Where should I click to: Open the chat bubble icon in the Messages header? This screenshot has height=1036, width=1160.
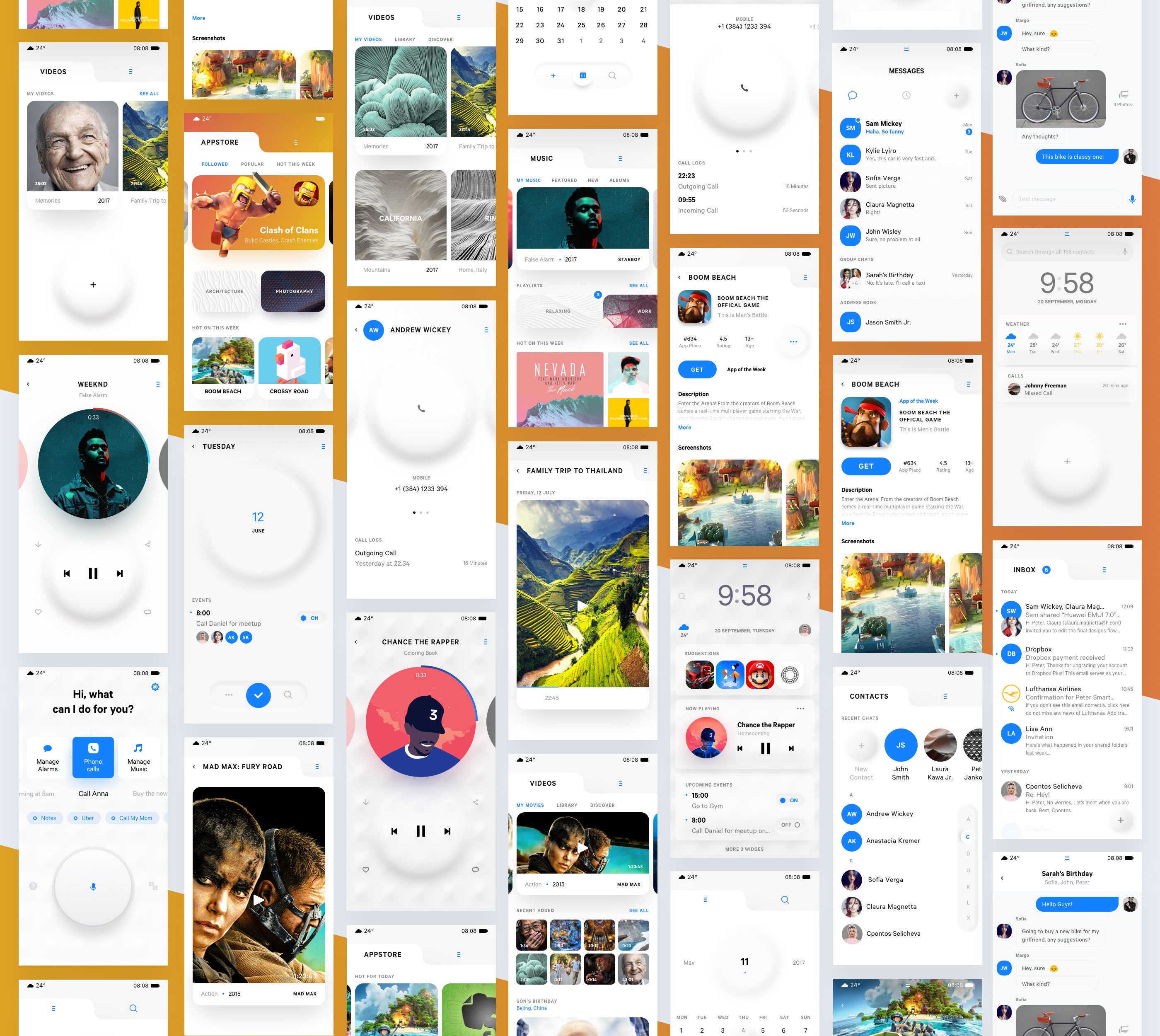click(852, 96)
